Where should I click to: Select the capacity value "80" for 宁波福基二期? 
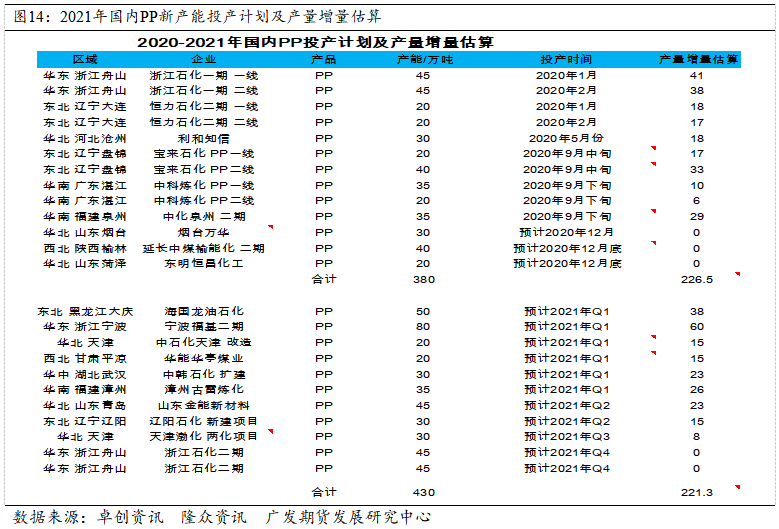tap(423, 326)
